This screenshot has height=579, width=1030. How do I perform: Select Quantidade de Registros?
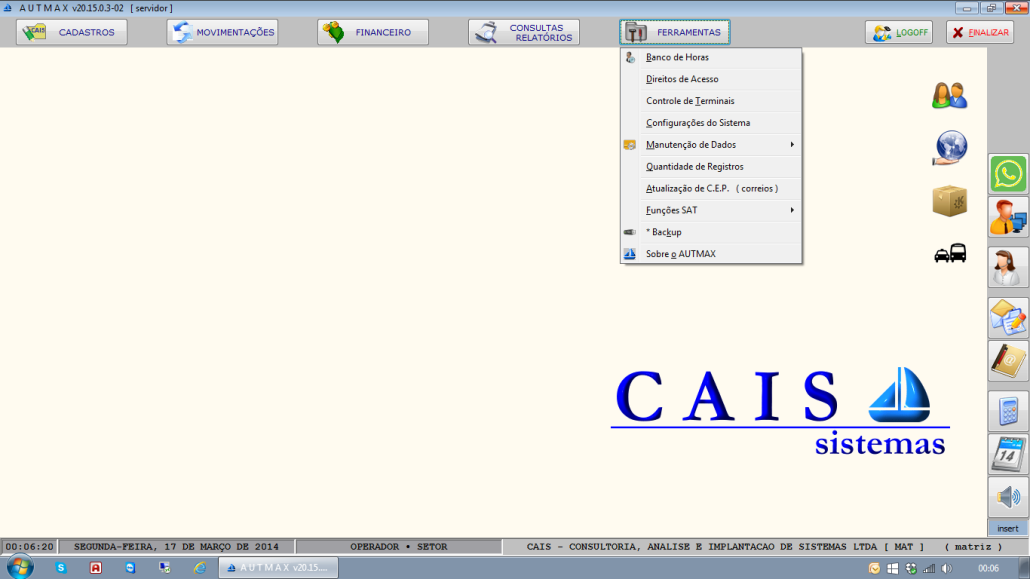click(711, 166)
